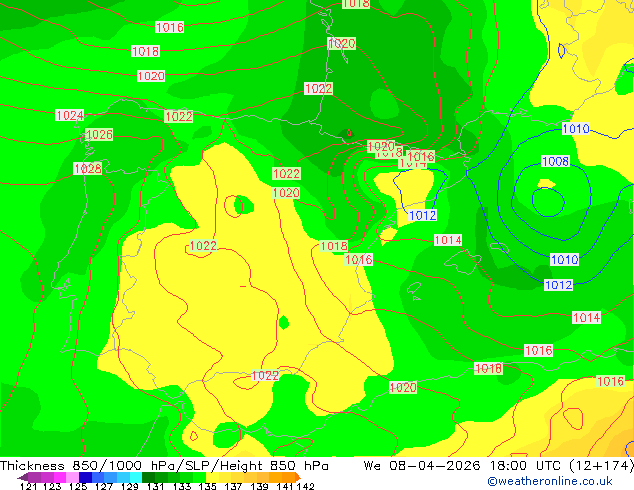Click the red 1020 label directly below a 1022 label

pos(286,192)
